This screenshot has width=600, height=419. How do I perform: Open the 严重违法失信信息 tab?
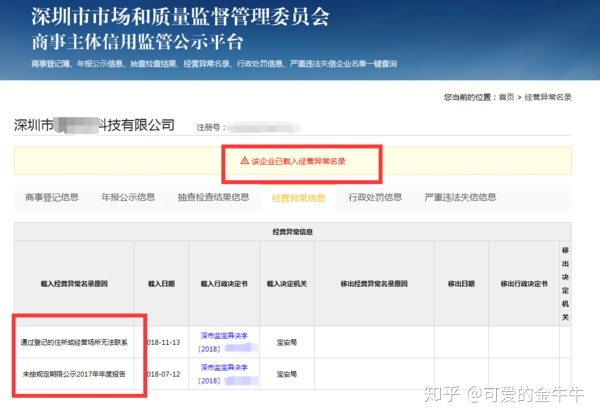[459, 197]
